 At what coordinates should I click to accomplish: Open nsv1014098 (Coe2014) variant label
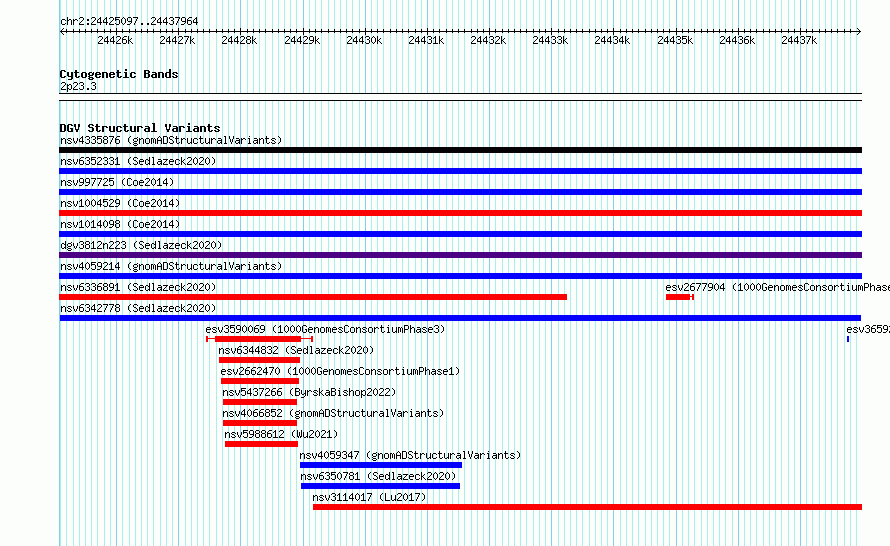120,224
